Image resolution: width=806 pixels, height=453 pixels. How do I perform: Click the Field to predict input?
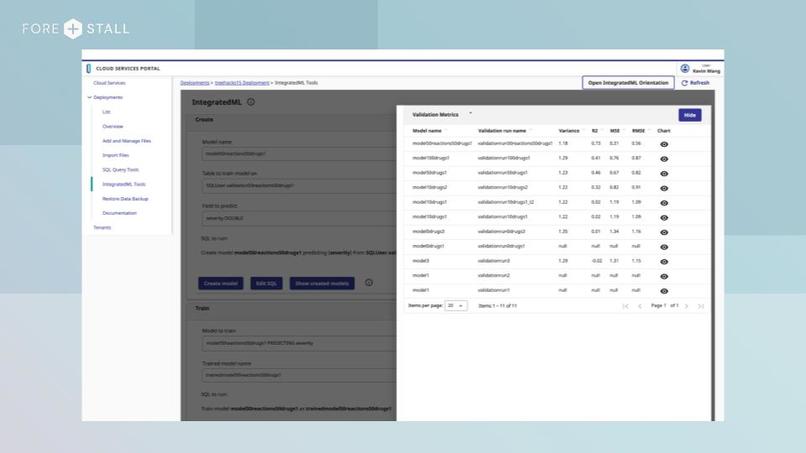(x=299, y=218)
